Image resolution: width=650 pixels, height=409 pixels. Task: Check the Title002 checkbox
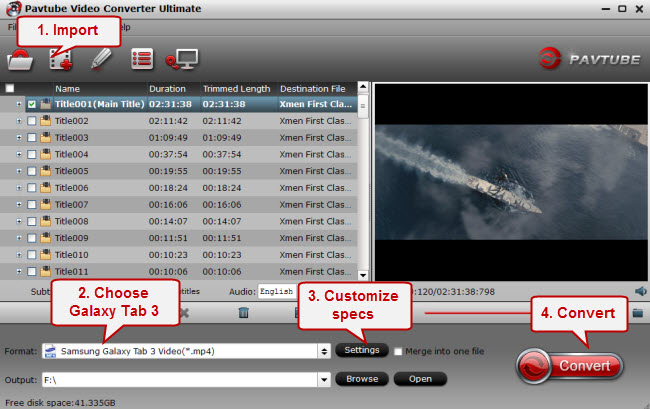[32, 121]
